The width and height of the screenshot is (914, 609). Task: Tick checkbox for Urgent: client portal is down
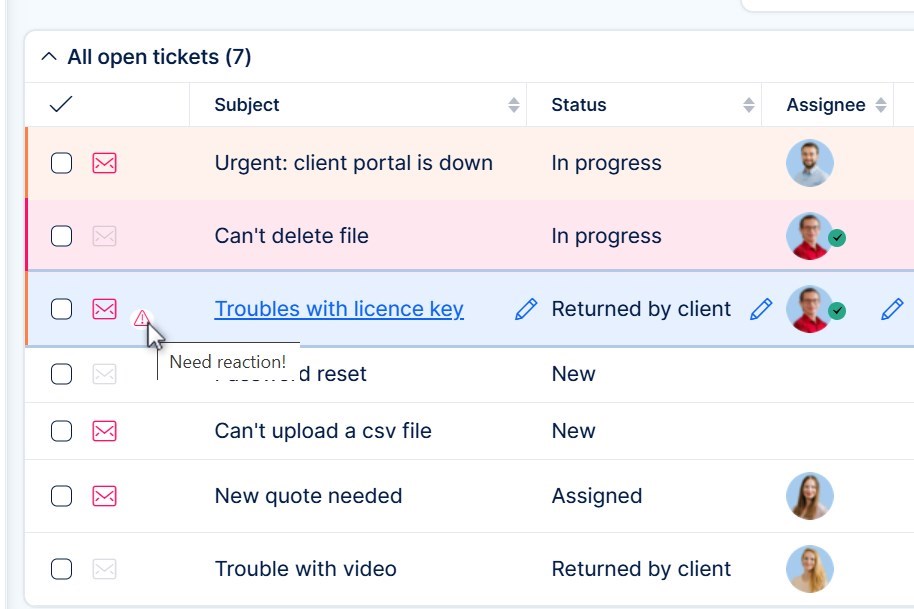(61, 163)
